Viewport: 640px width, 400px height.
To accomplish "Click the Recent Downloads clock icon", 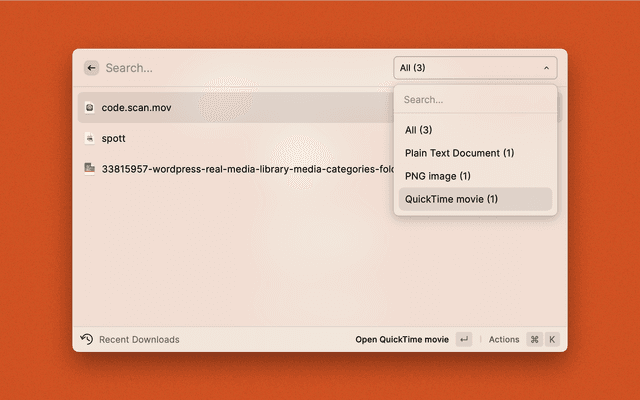I will pos(87,339).
